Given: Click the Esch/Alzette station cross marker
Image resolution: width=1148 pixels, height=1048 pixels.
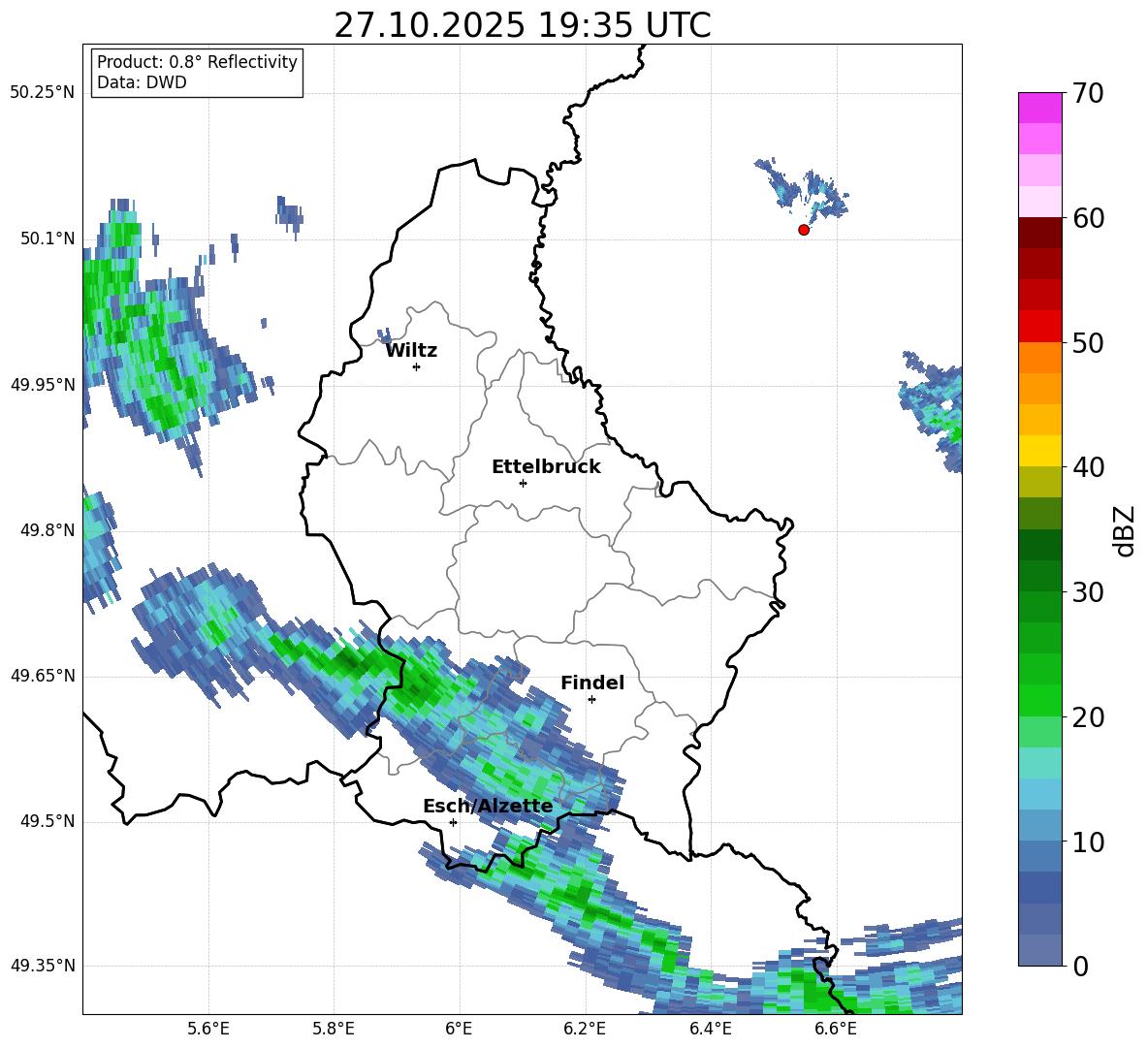Looking at the screenshot, I should 453,822.
